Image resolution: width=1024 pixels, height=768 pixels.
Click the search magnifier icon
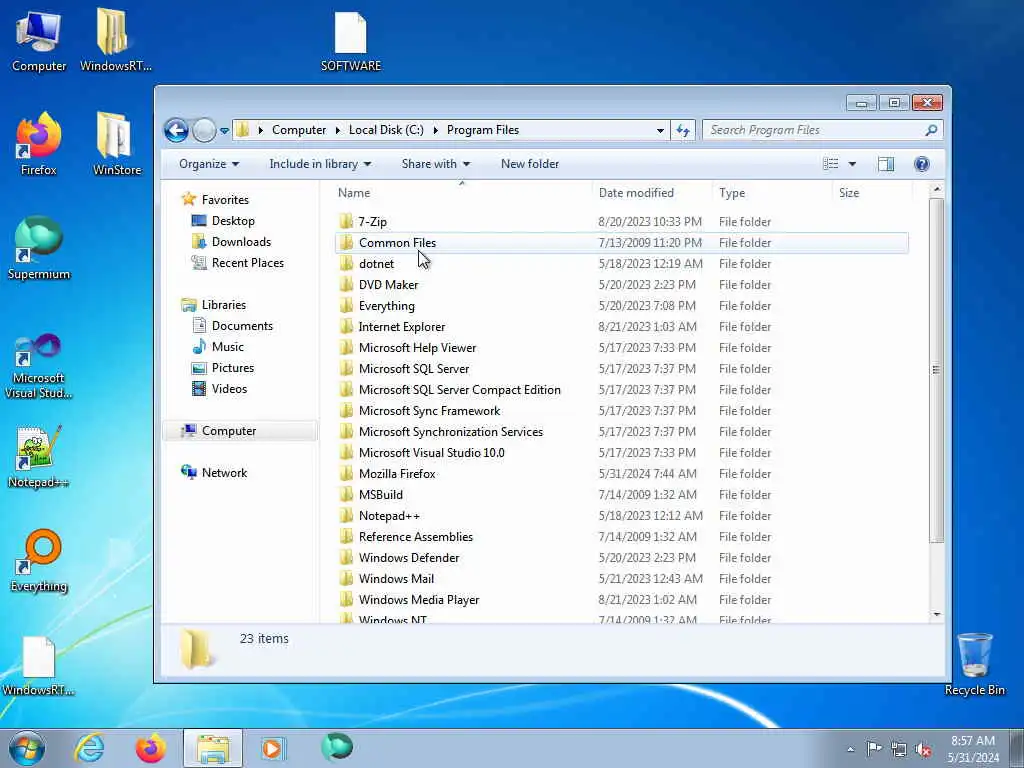click(x=931, y=130)
